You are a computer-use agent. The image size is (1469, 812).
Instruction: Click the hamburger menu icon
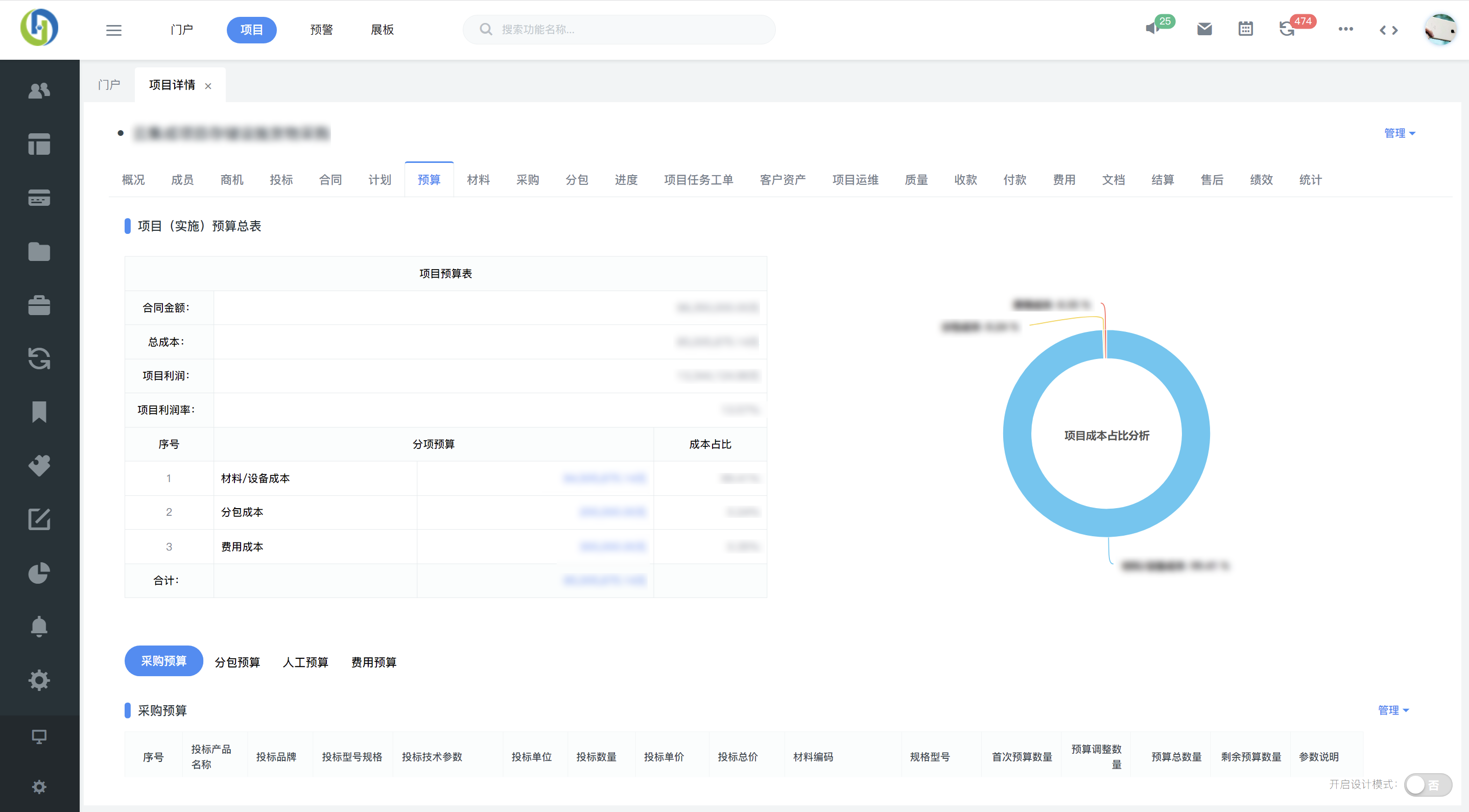(113, 30)
